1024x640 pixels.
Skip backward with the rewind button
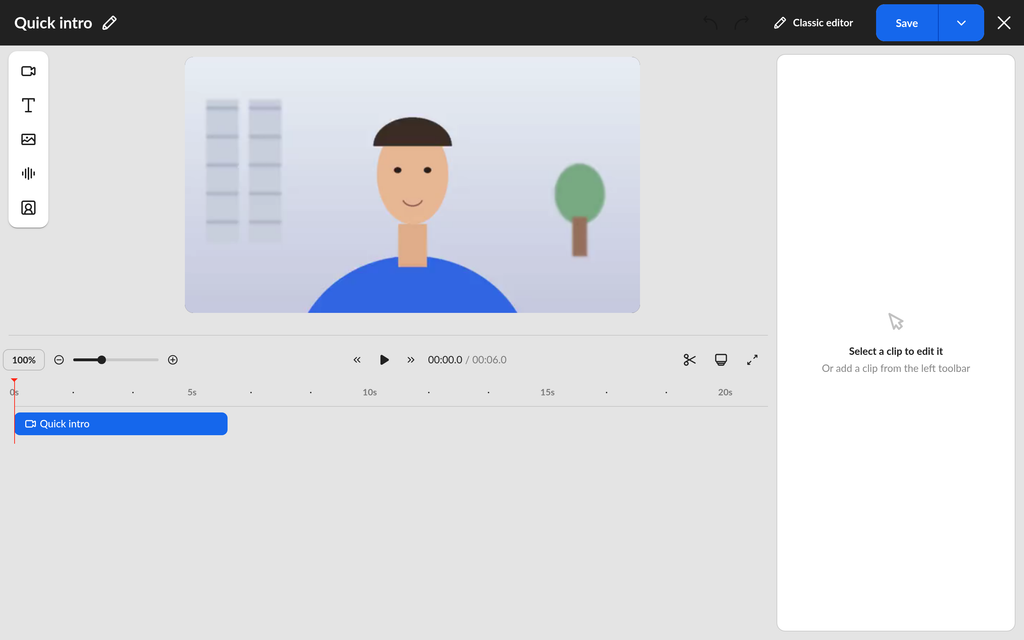357,360
